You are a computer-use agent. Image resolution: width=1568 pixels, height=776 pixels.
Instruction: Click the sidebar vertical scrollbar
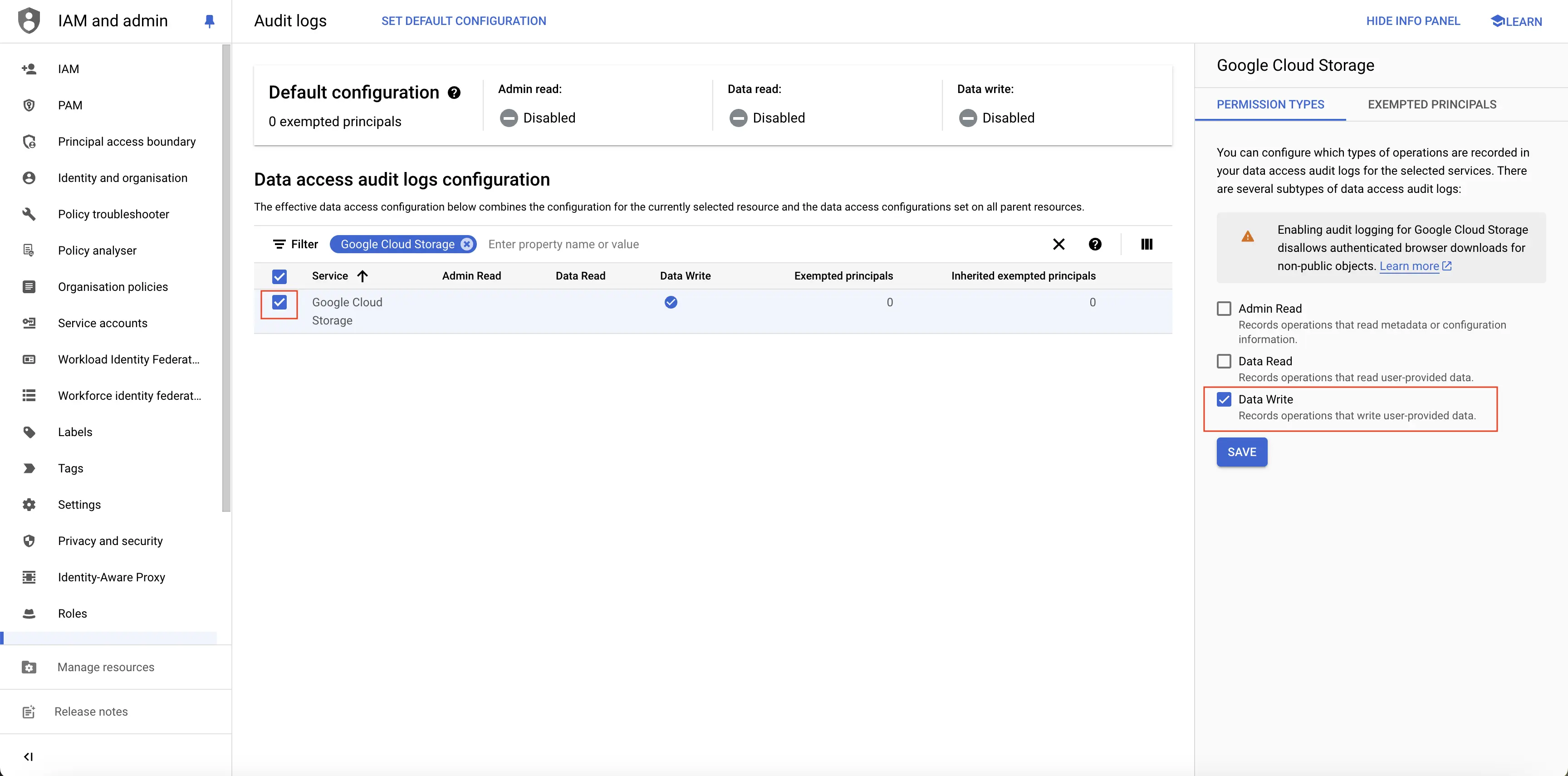click(x=226, y=278)
